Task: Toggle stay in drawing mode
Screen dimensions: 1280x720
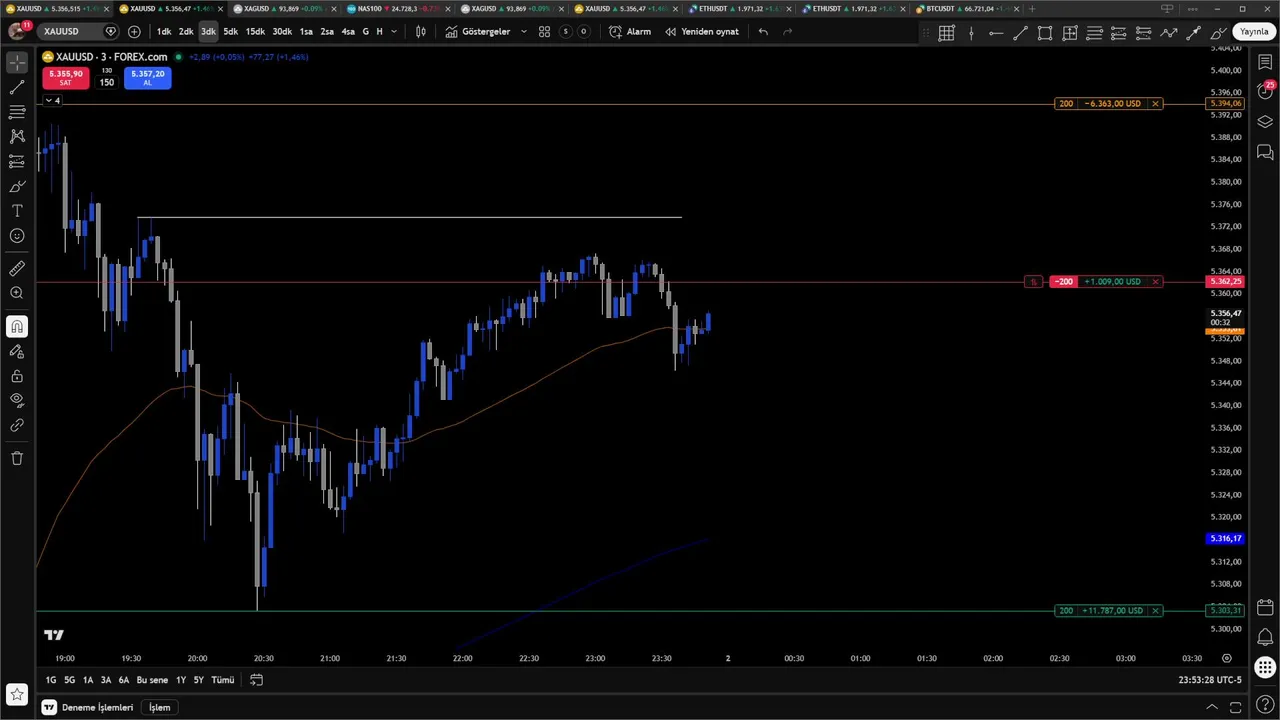Action: 17,351
